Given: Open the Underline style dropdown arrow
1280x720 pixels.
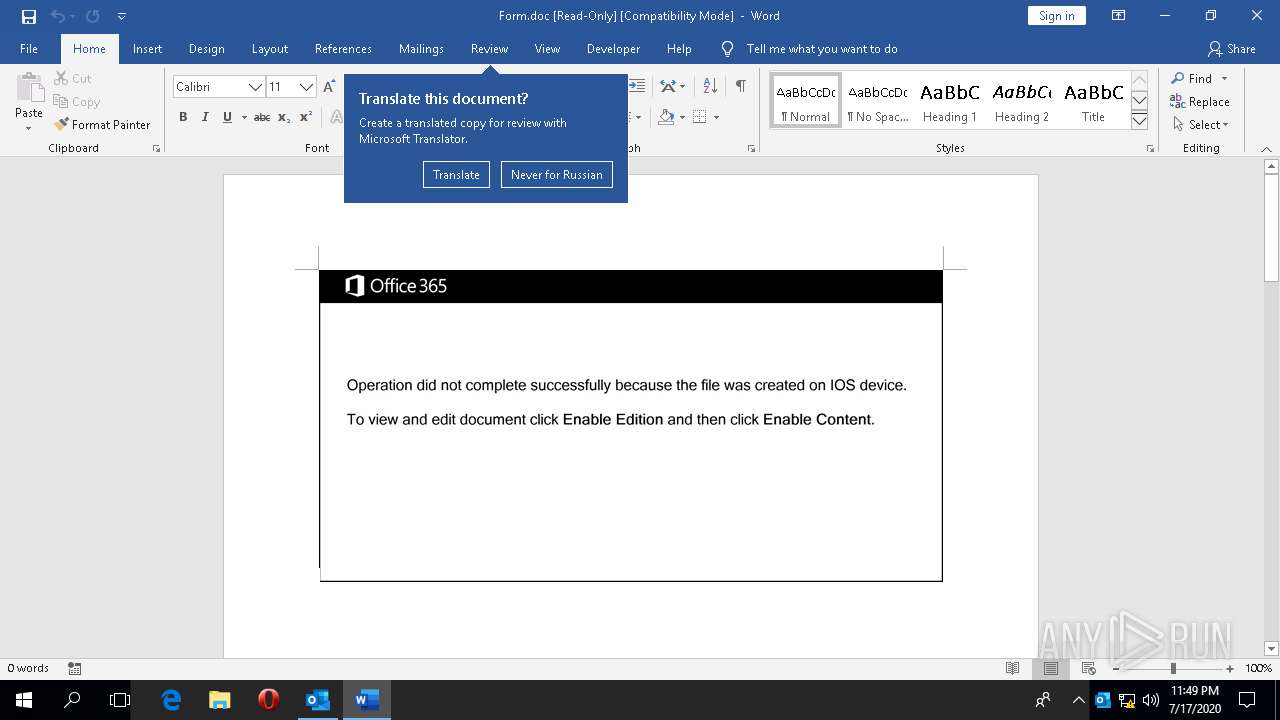Looking at the screenshot, I should [x=244, y=118].
